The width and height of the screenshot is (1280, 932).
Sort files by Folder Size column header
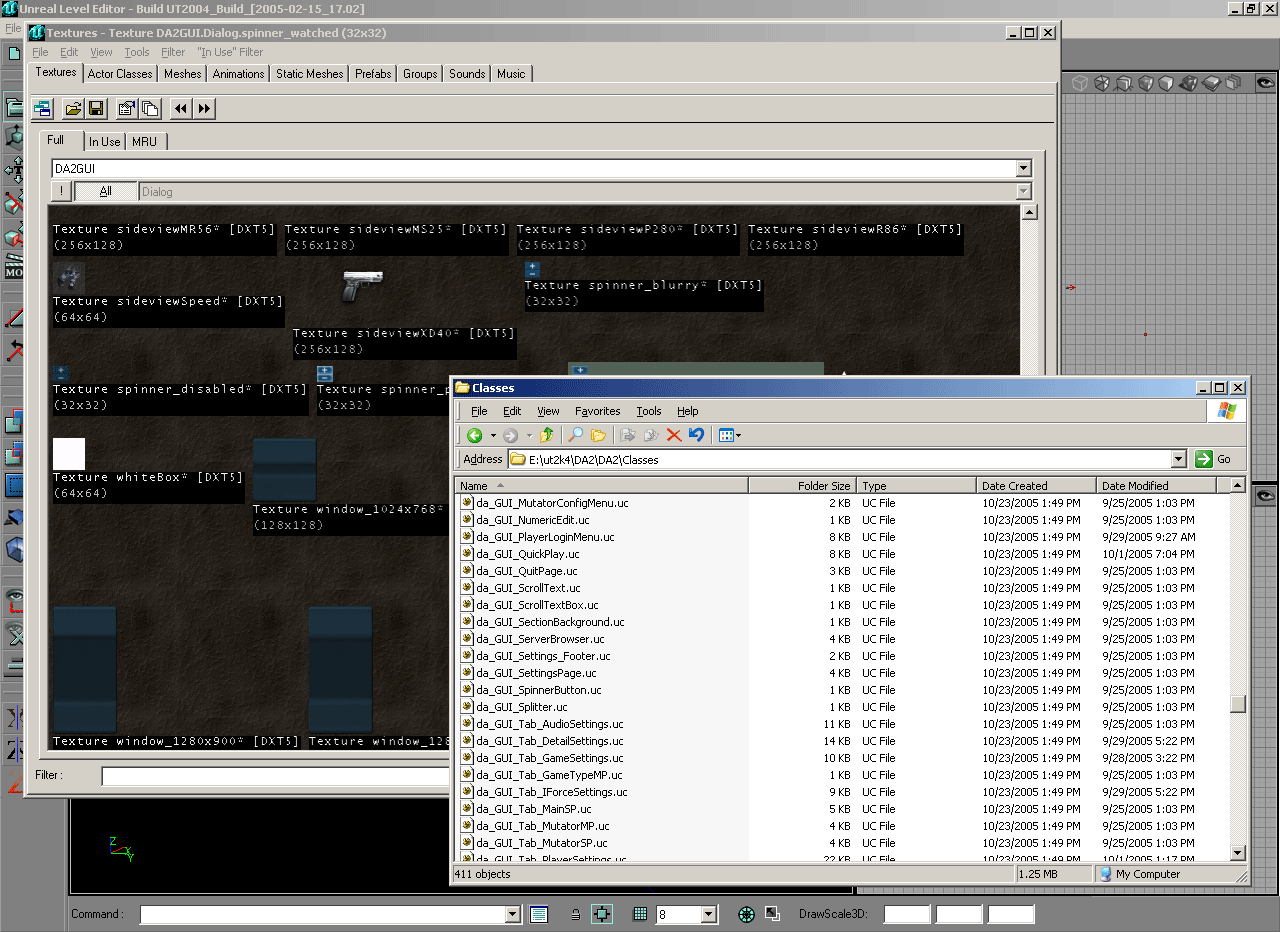click(x=803, y=486)
